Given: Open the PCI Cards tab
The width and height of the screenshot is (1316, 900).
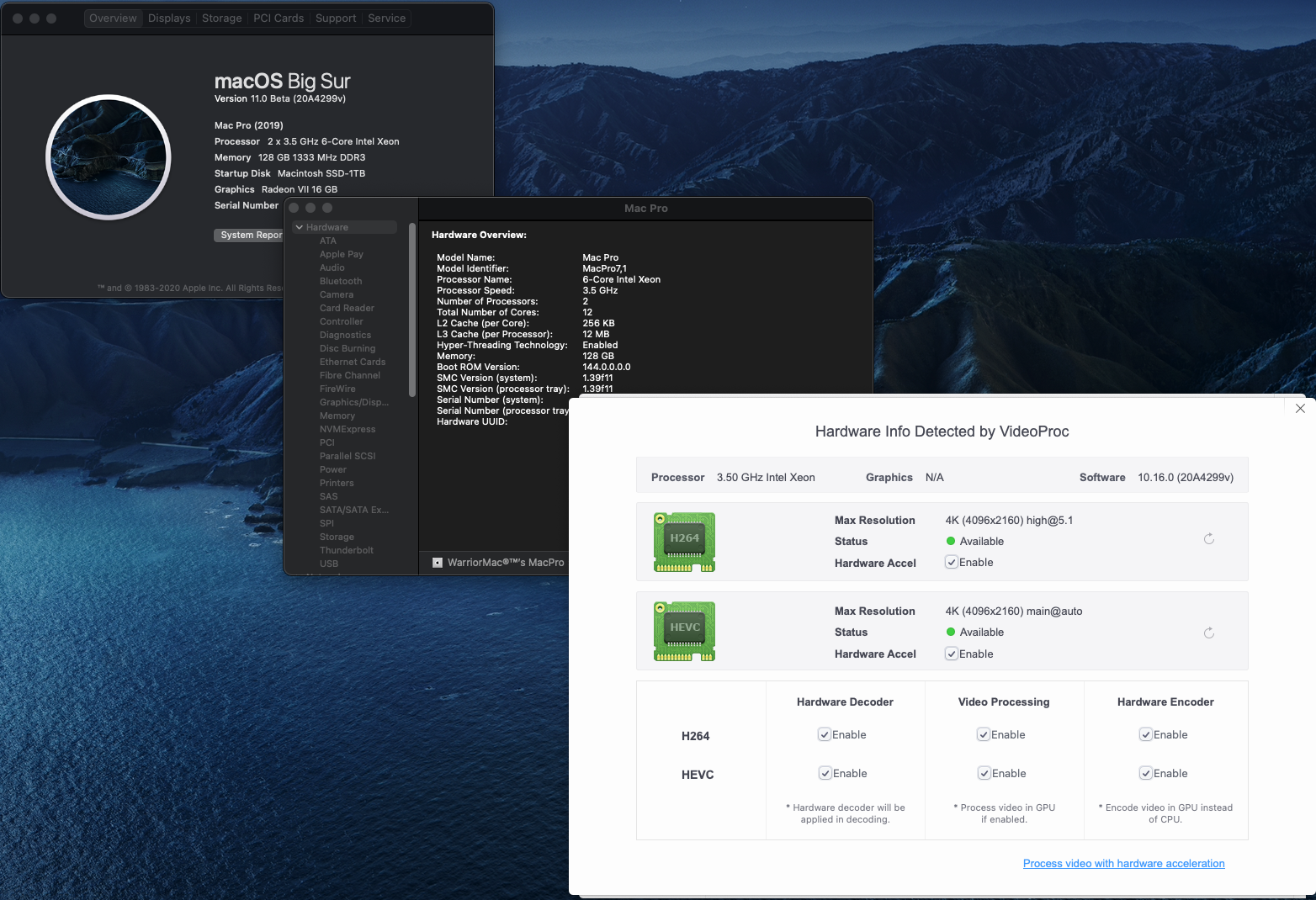Looking at the screenshot, I should coord(279,19).
